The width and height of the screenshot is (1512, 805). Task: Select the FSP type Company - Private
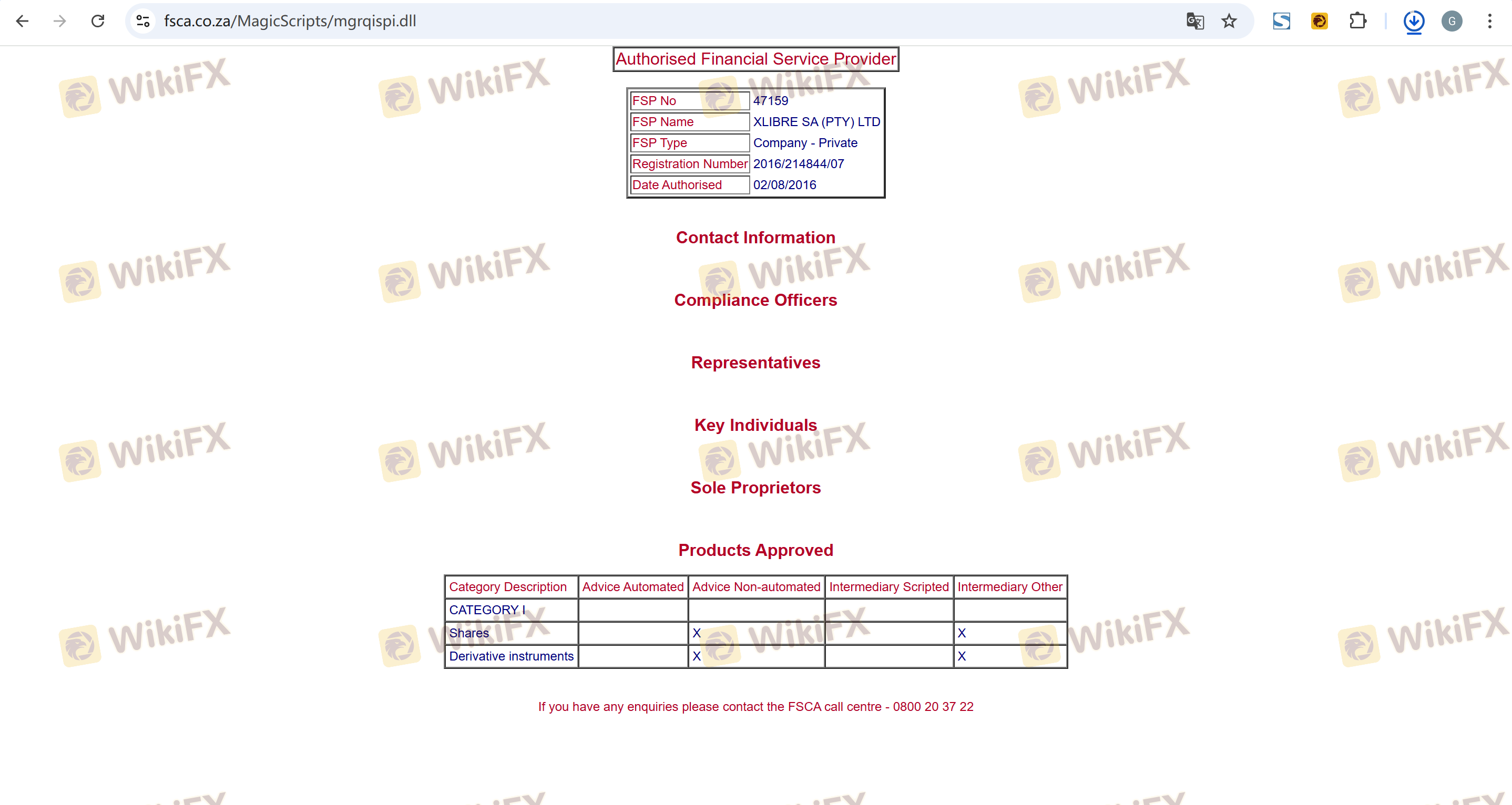click(805, 143)
